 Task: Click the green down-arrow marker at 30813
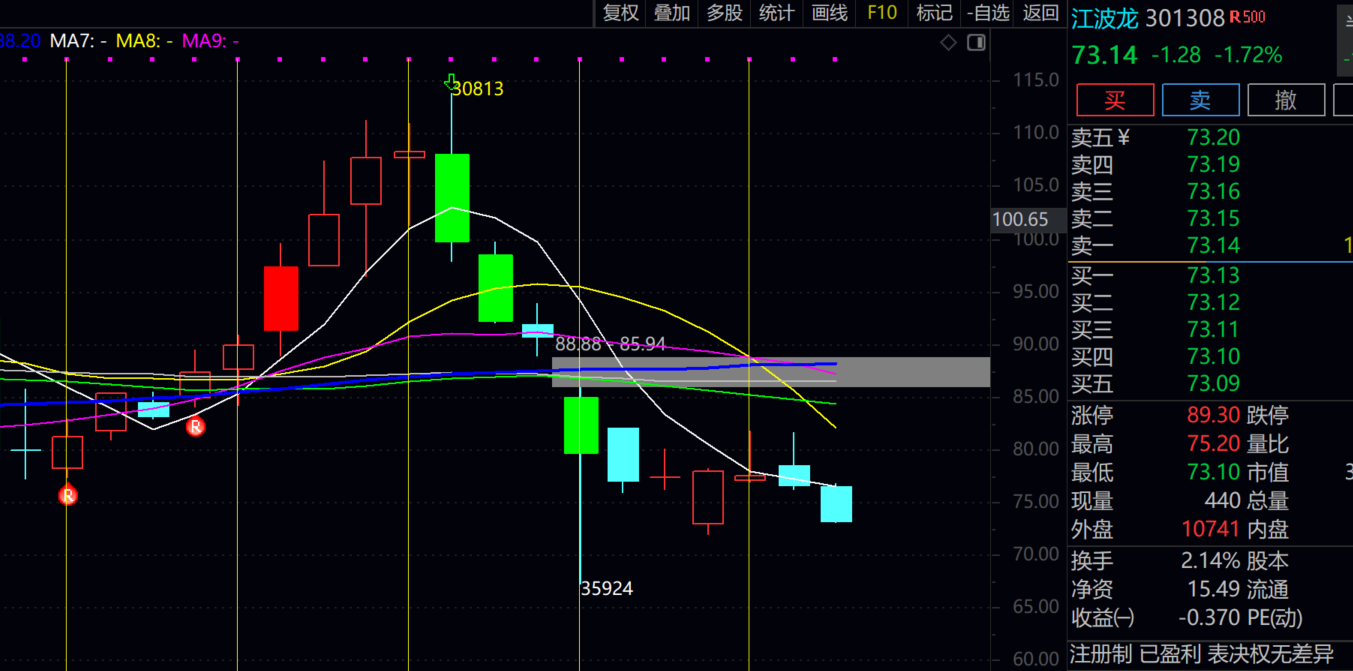452,83
